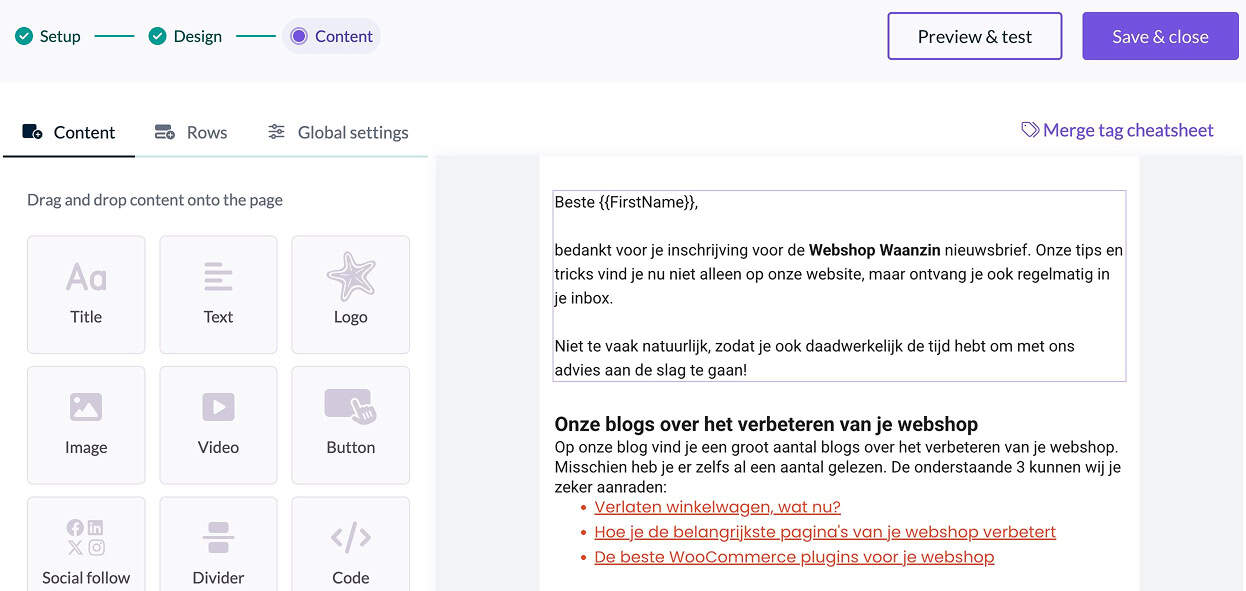The image size is (1246, 591).
Task: Open the 'Verlaten winkelwagen, wat nu?' link
Action: pyautogui.click(x=717, y=507)
